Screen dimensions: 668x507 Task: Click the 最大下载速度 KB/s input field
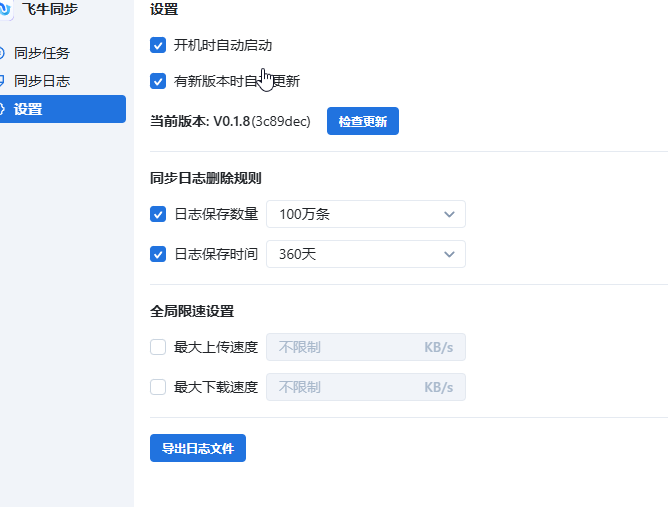pyautogui.click(x=345, y=387)
